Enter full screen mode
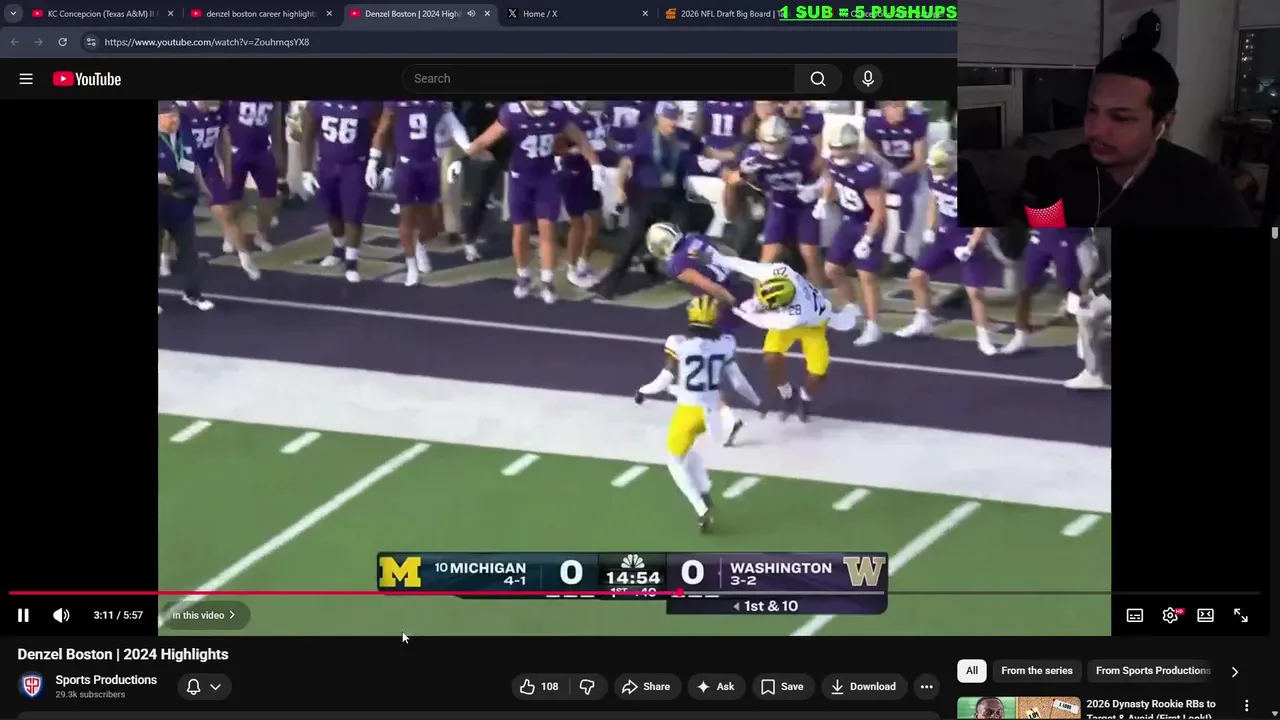The height and width of the screenshot is (720, 1280). 1241,615
